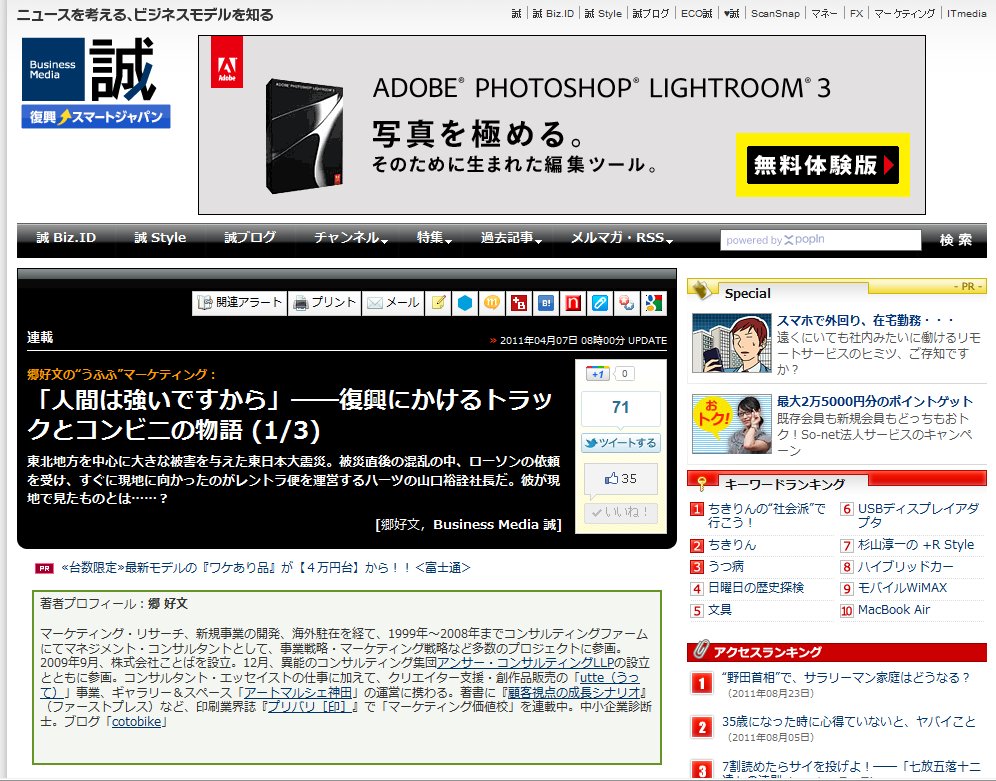996x781 pixels.
Task: Click the red +B bookmark icon
Action: tap(518, 303)
